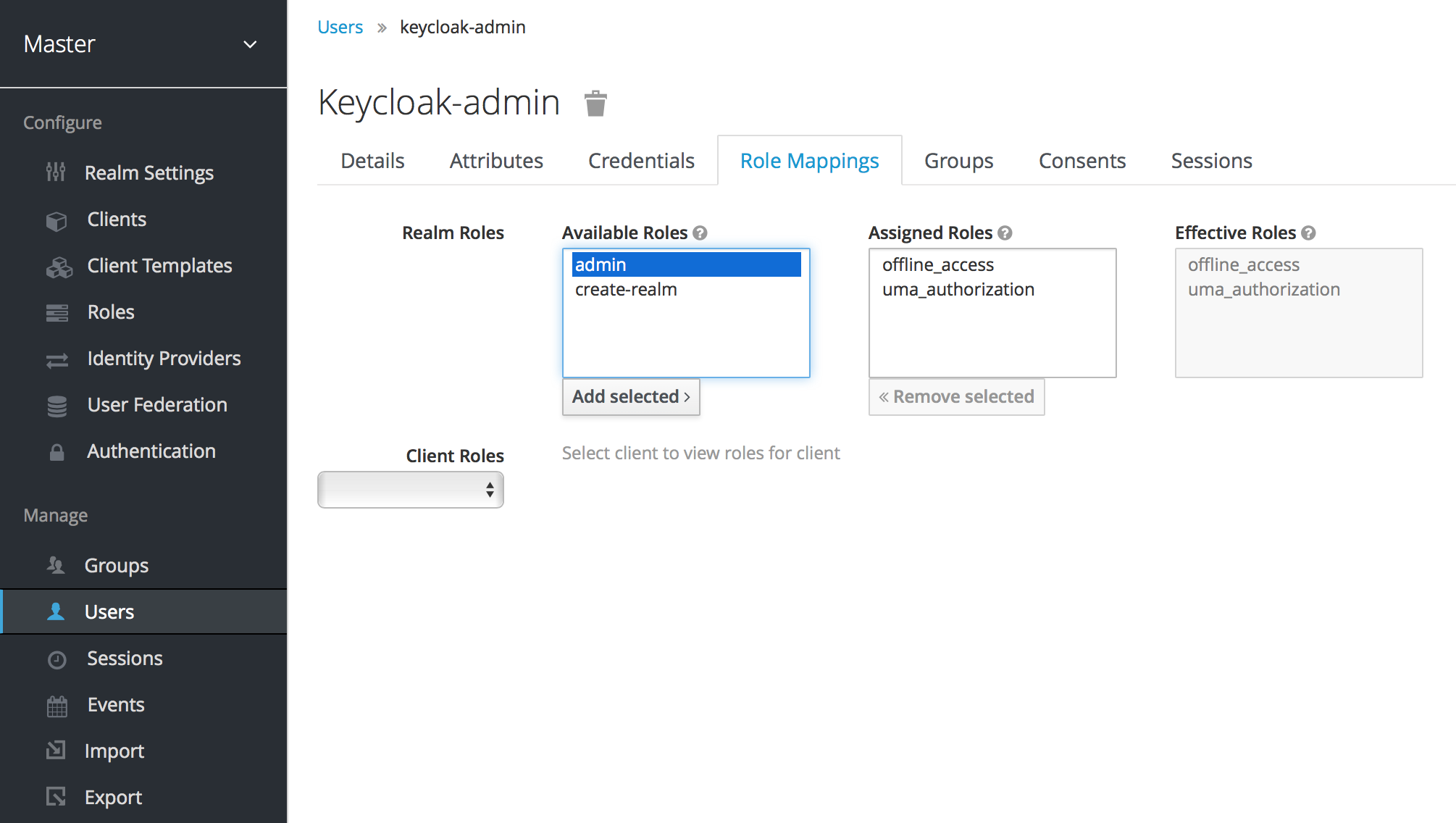Click the Add selected button
The image size is (1456, 823).
click(631, 397)
